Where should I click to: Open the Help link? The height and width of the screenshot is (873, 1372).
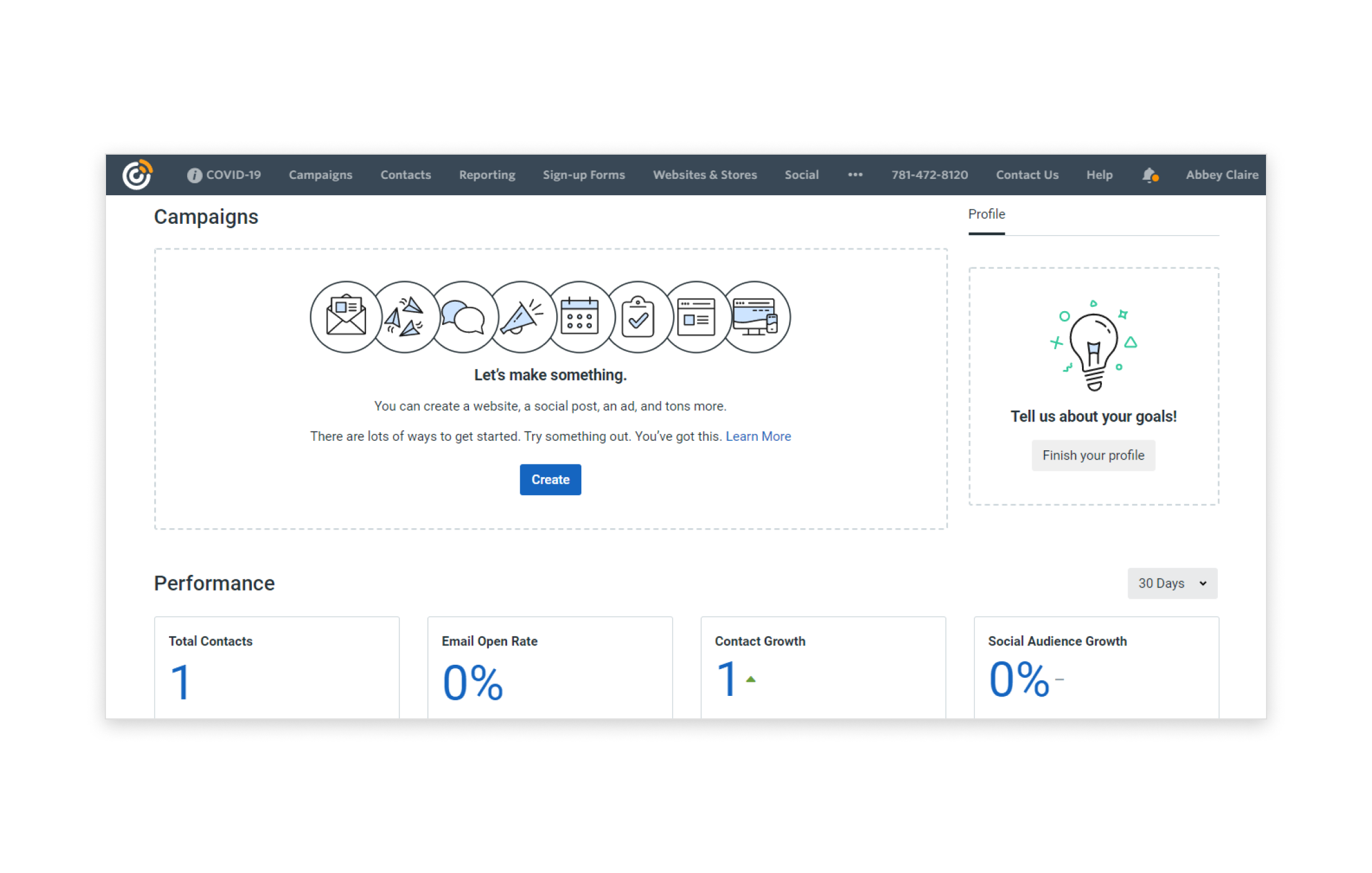[x=1099, y=175]
